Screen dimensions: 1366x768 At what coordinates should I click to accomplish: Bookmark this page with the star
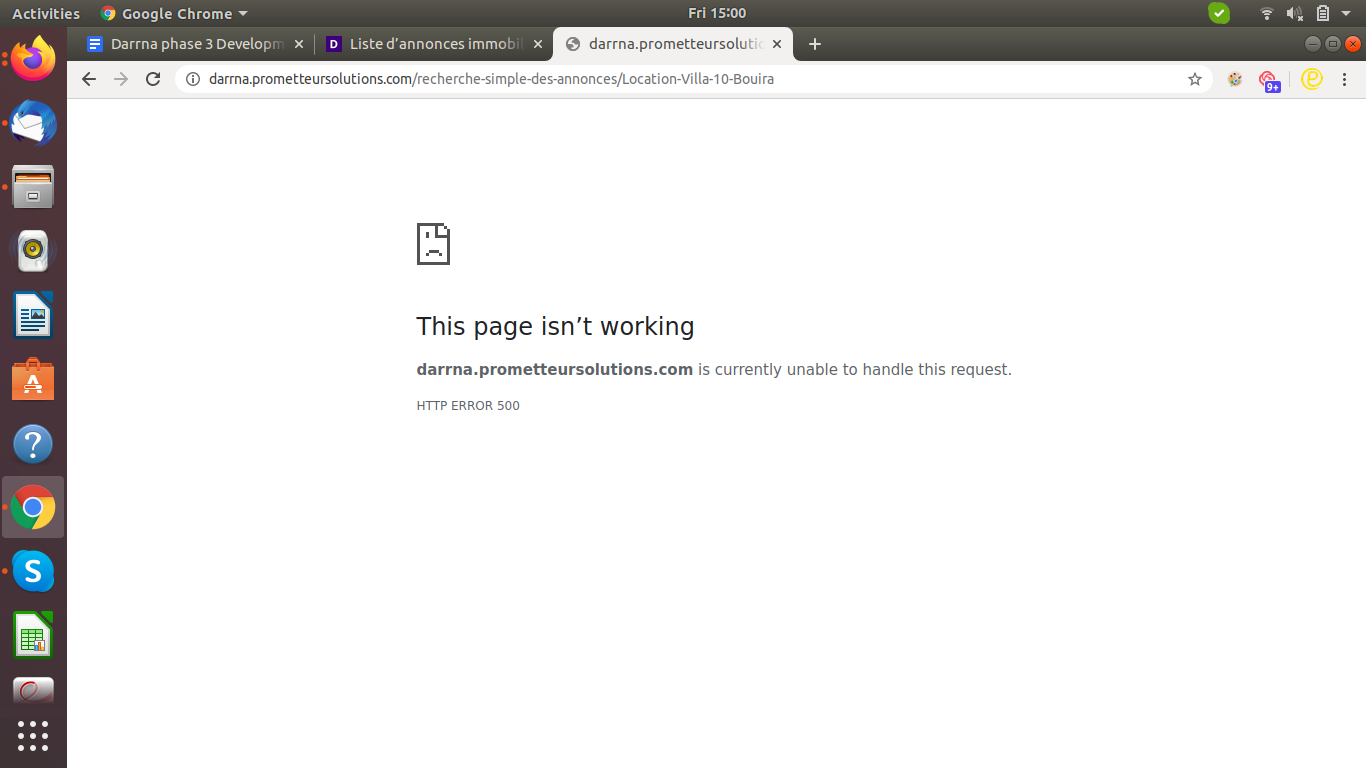1195,79
